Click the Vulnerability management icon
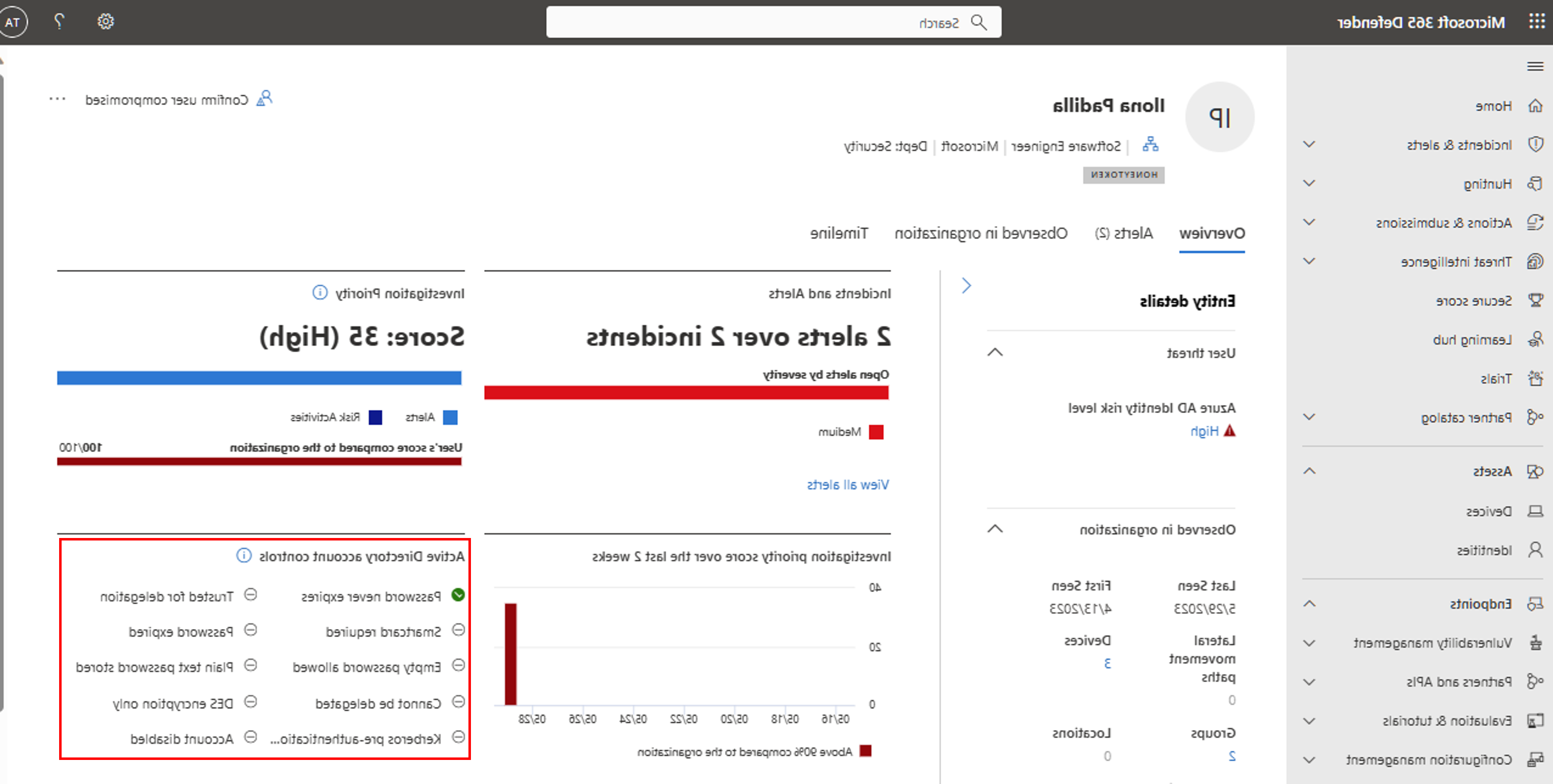Image resolution: width=1553 pixels, height=784 pixels. coord(1536,643)
